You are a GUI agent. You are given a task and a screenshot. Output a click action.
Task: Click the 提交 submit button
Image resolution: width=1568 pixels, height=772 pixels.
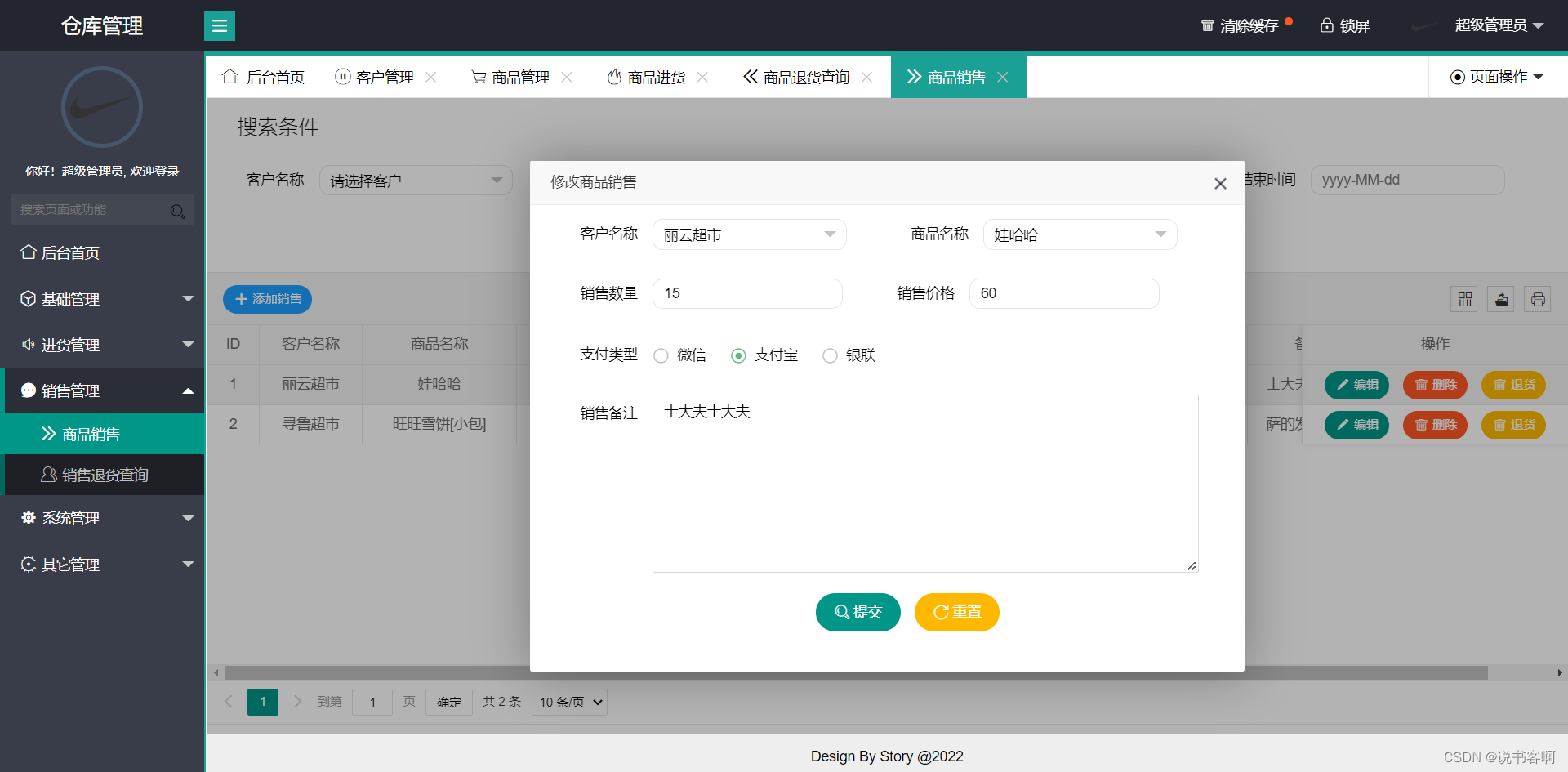(x=857, y=612)
